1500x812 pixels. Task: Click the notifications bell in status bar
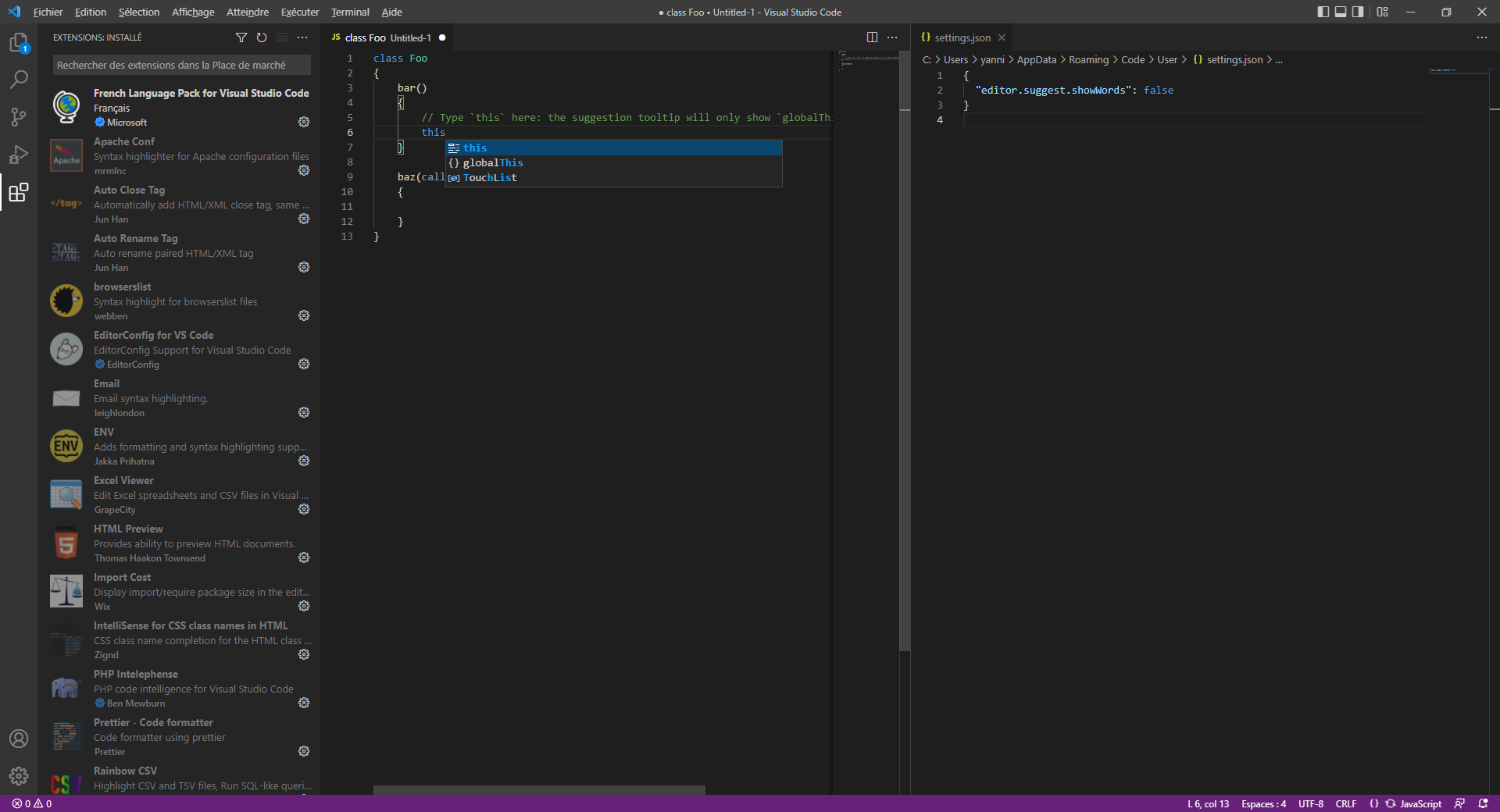(1482, 803)
